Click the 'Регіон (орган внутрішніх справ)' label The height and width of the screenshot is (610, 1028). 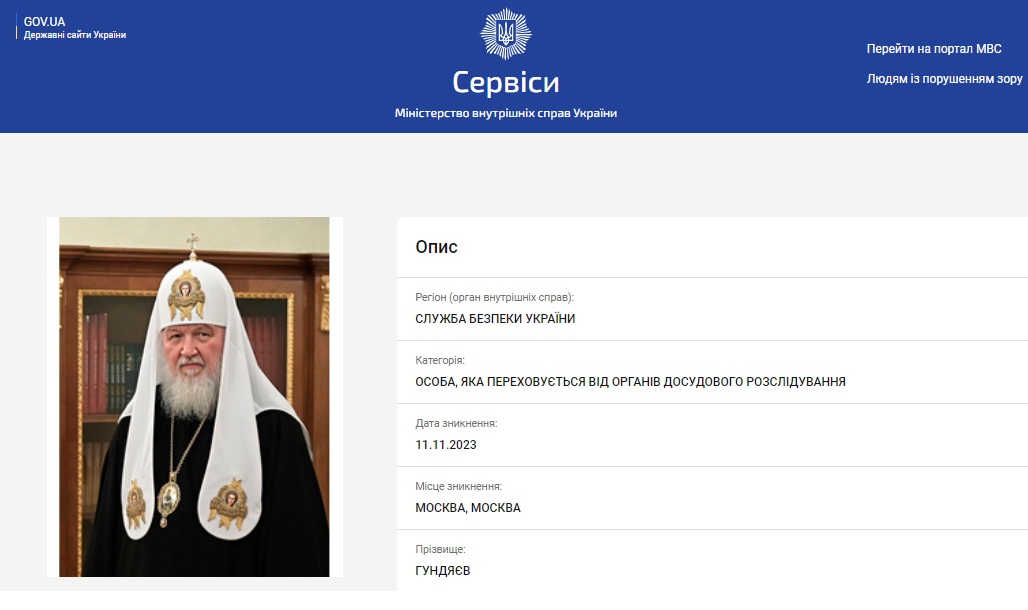pyautogui.click(x=494, y=297)
